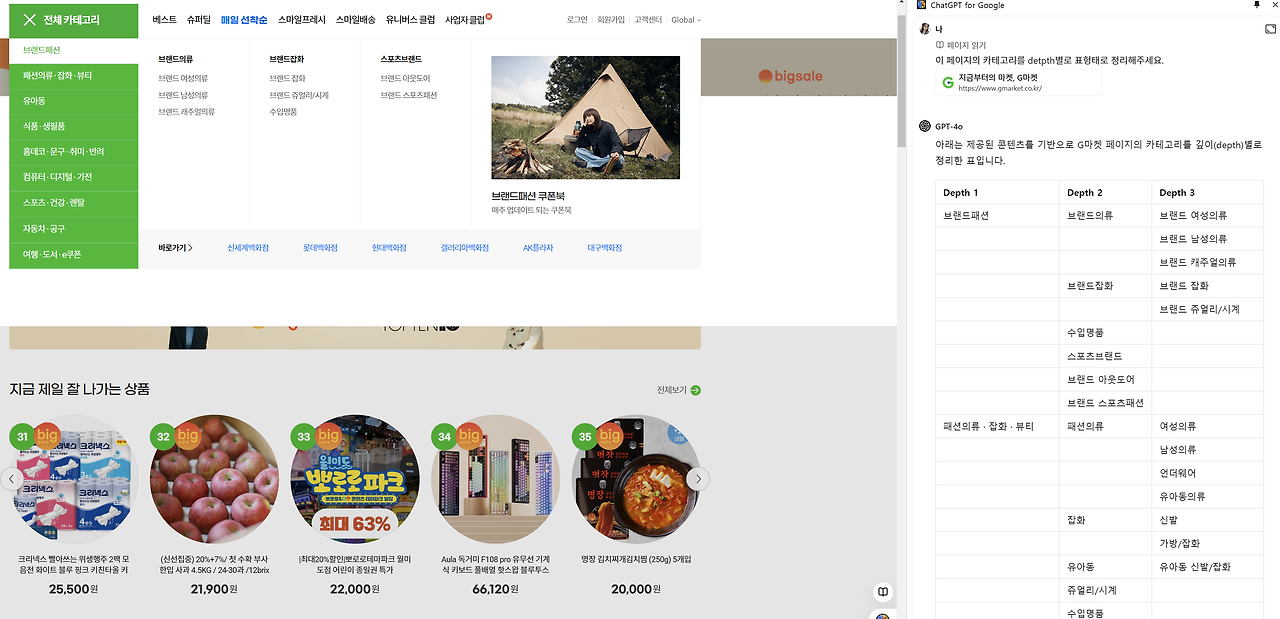The image size is (1280, 619).
Task: Select 자동차·공구 category
Action: (74, 229)
